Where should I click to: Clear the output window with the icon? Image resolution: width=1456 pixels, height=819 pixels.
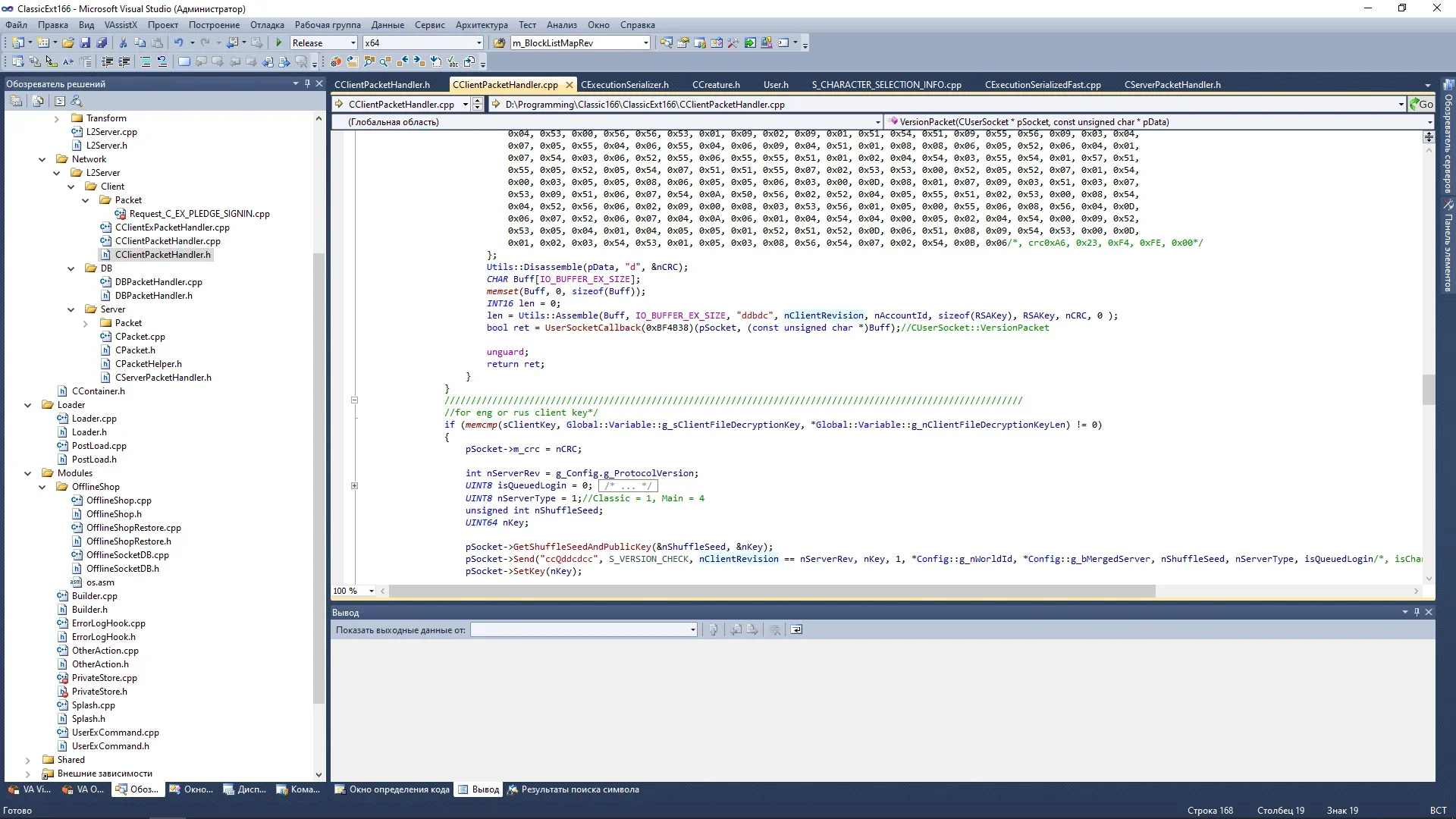(x=774, y=630)
